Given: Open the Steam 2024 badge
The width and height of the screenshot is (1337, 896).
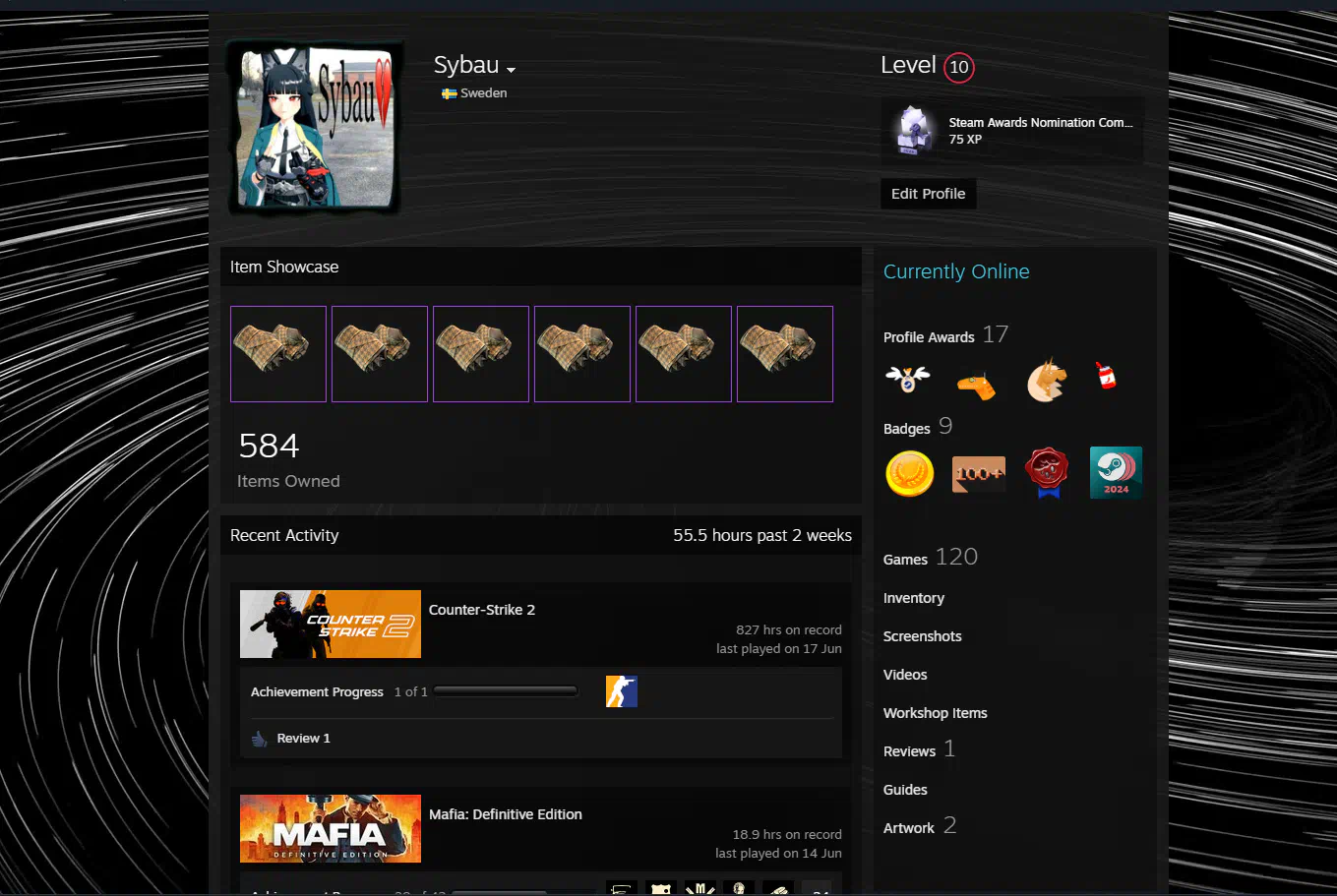Looking at the screenshot, I should click(1116, 472).
